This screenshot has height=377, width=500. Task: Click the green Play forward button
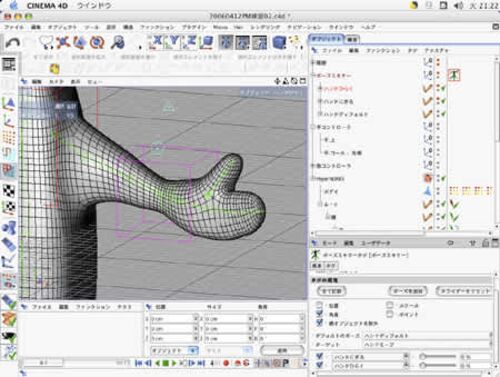174,363
